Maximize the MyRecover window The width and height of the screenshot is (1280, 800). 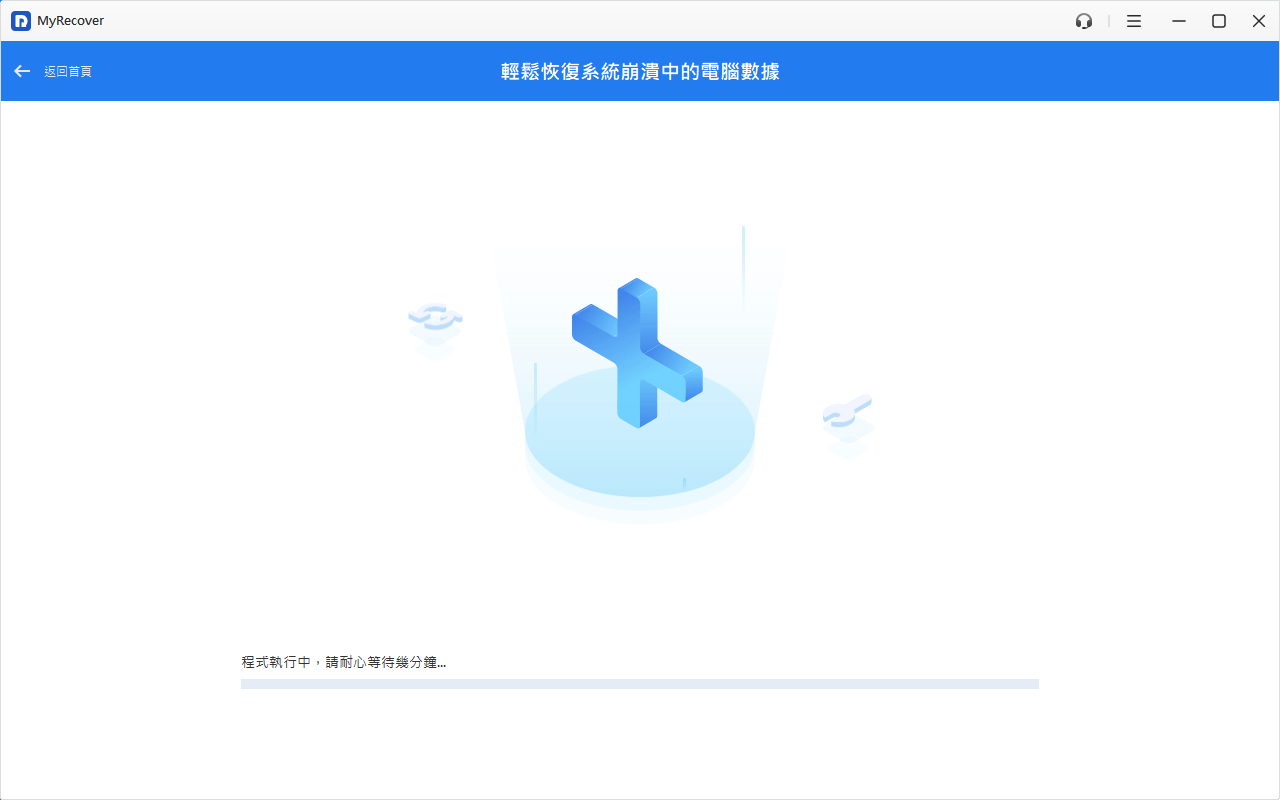1219,21
